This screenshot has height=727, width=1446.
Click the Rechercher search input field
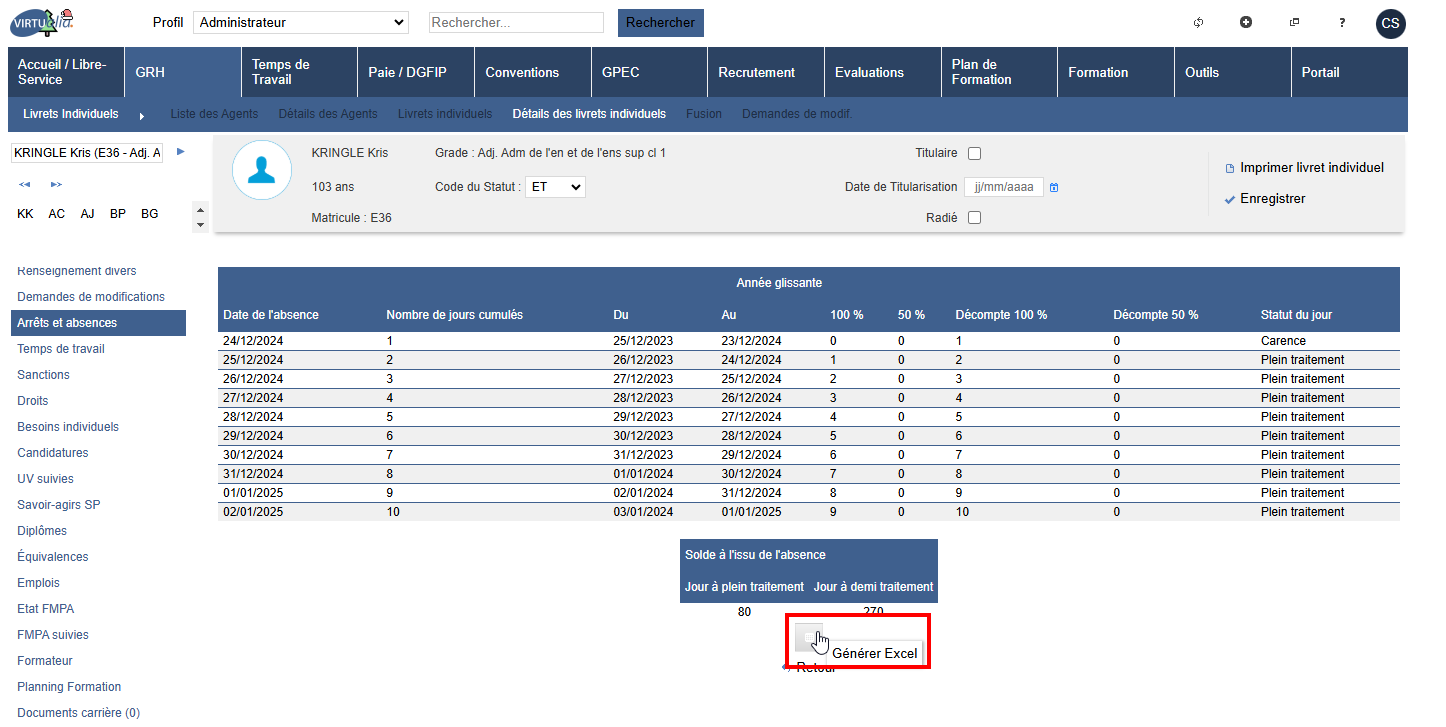coord(516,22)
